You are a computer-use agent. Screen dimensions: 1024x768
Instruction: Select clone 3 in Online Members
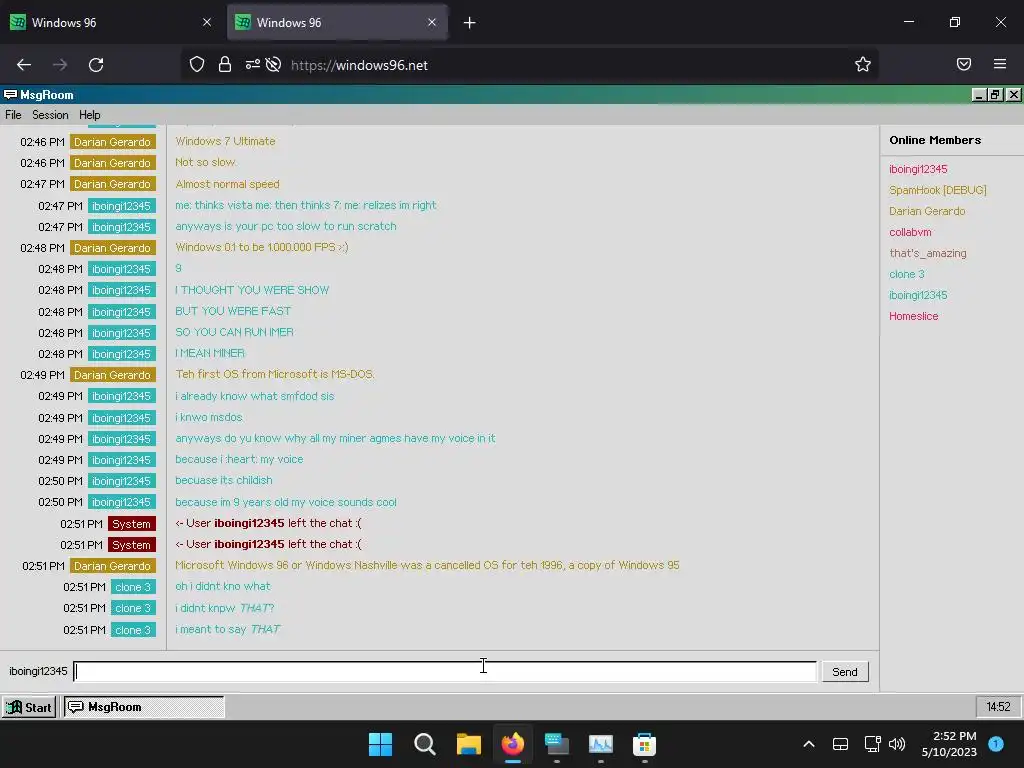pos(906,274)
